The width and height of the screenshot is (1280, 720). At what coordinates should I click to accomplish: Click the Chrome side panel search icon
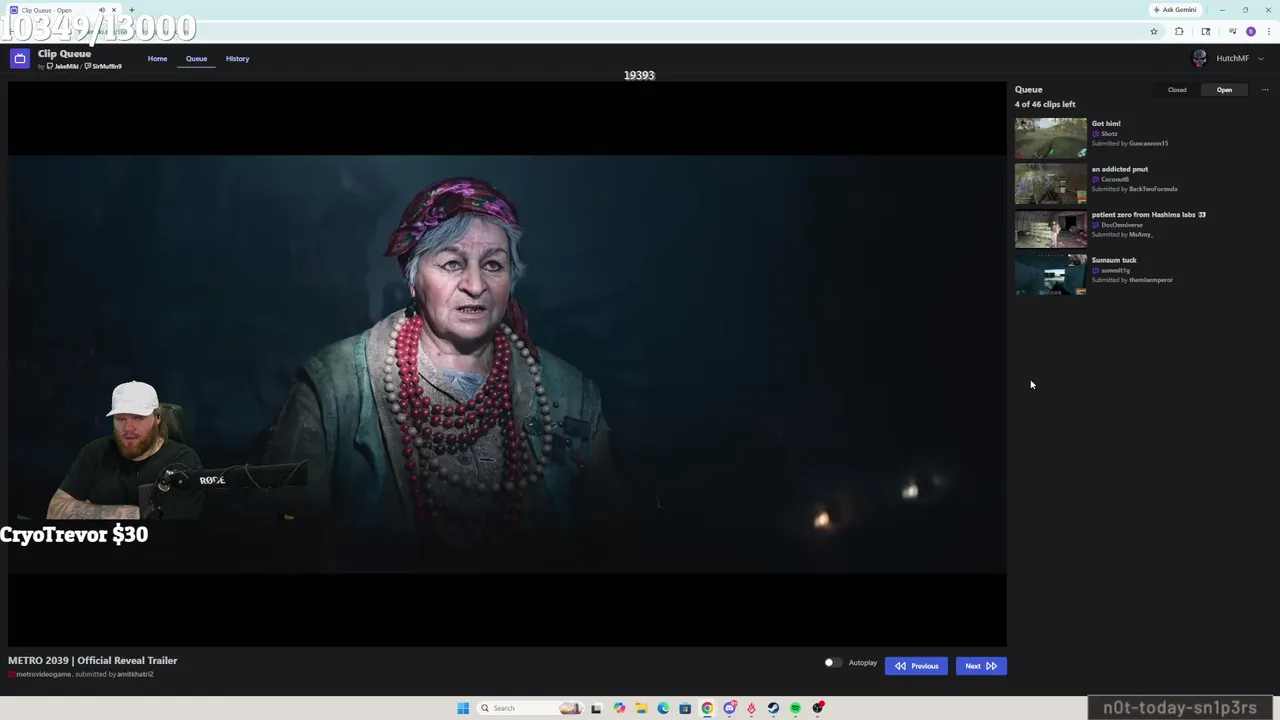pos(1206,32)
